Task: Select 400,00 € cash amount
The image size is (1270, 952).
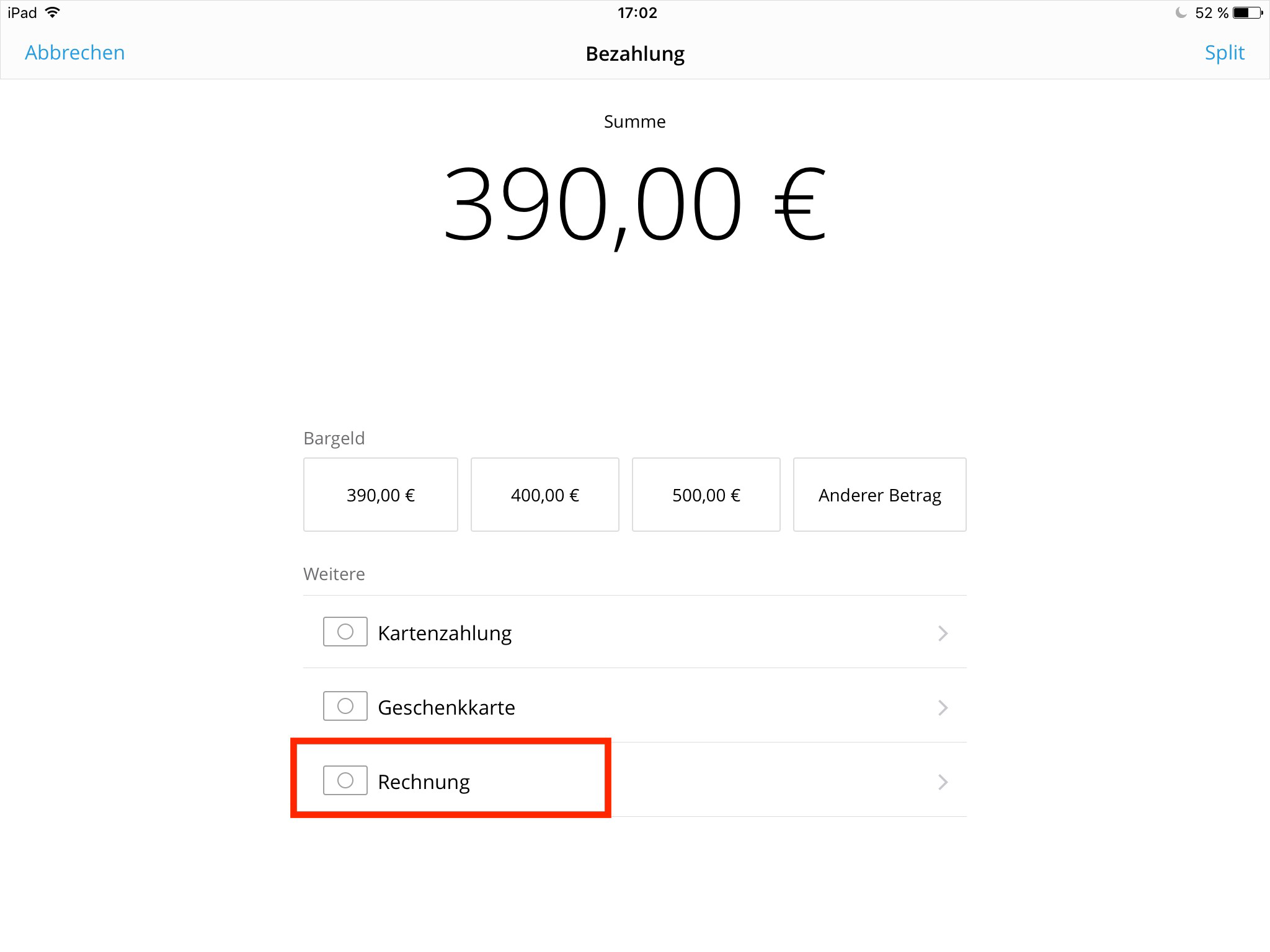Action: pyautogui.click(x=545, y=495)
